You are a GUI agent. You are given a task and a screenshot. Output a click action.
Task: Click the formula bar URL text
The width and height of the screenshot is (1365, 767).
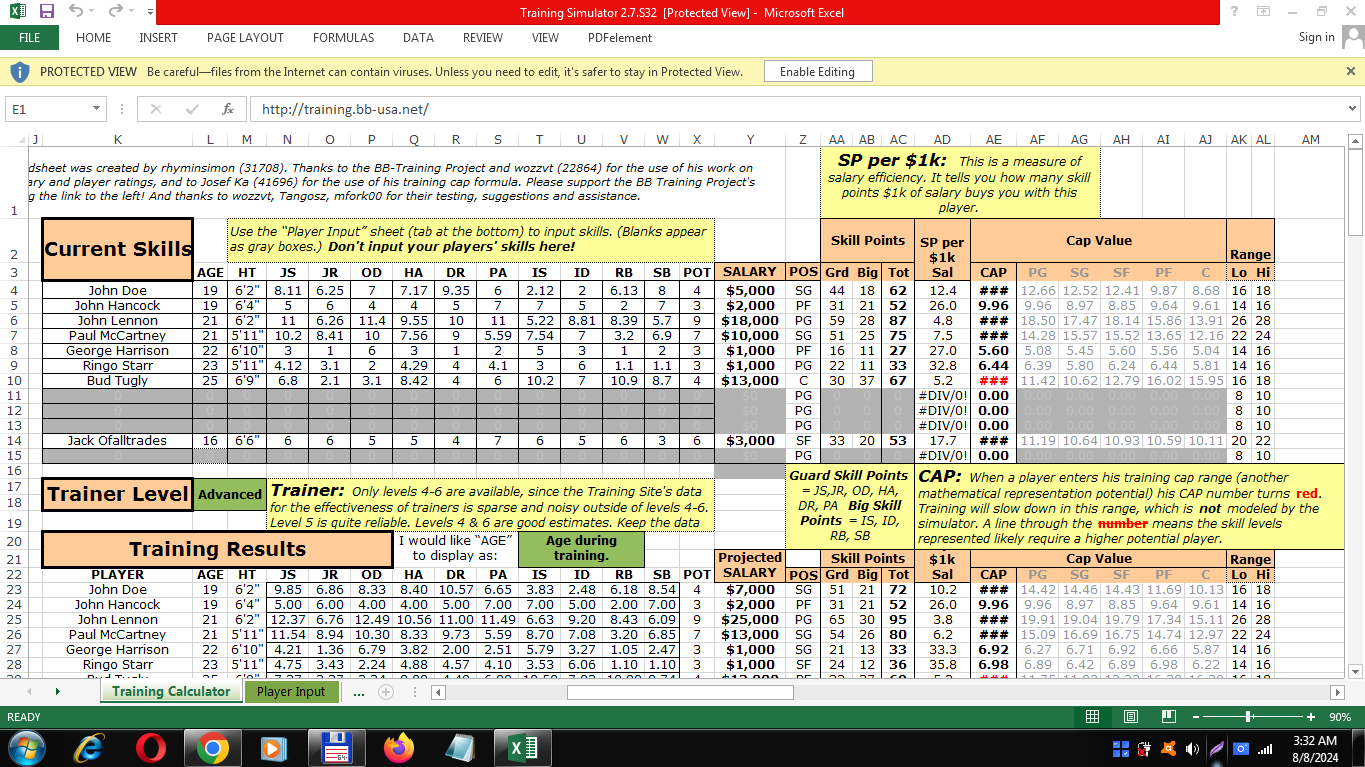click(x=344, y=109)
